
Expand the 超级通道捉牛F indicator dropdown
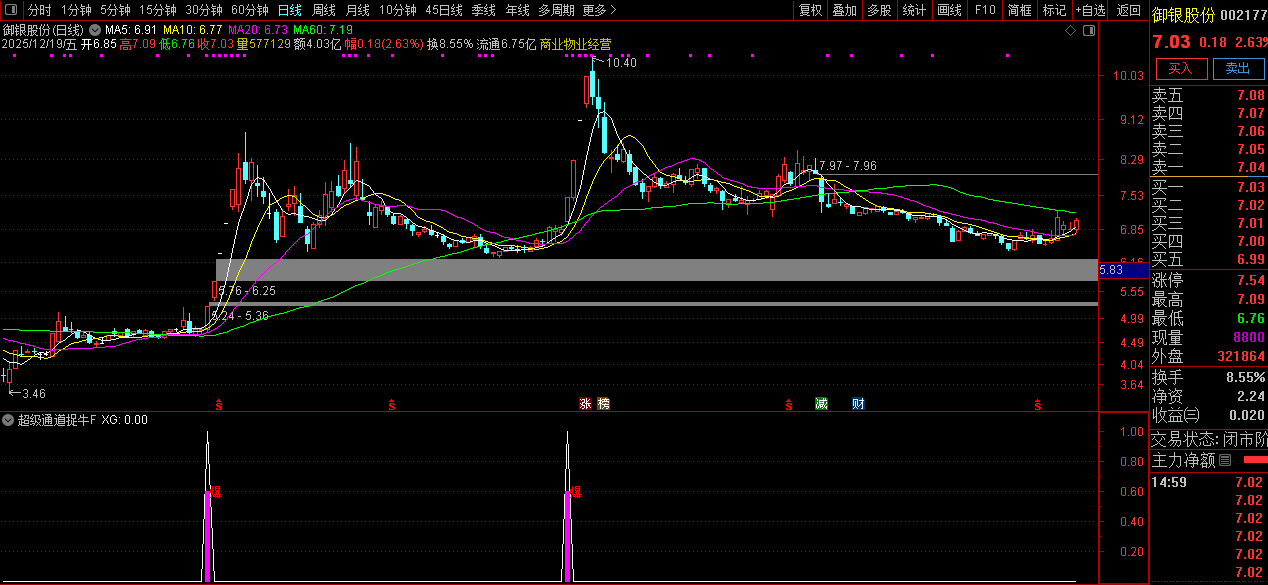pos(9,420)
